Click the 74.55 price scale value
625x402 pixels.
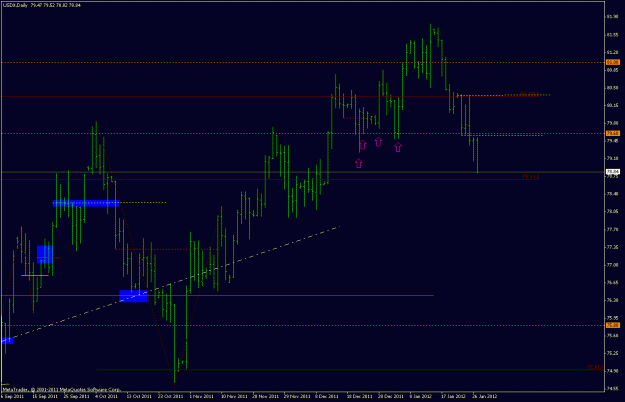[613, 388]
